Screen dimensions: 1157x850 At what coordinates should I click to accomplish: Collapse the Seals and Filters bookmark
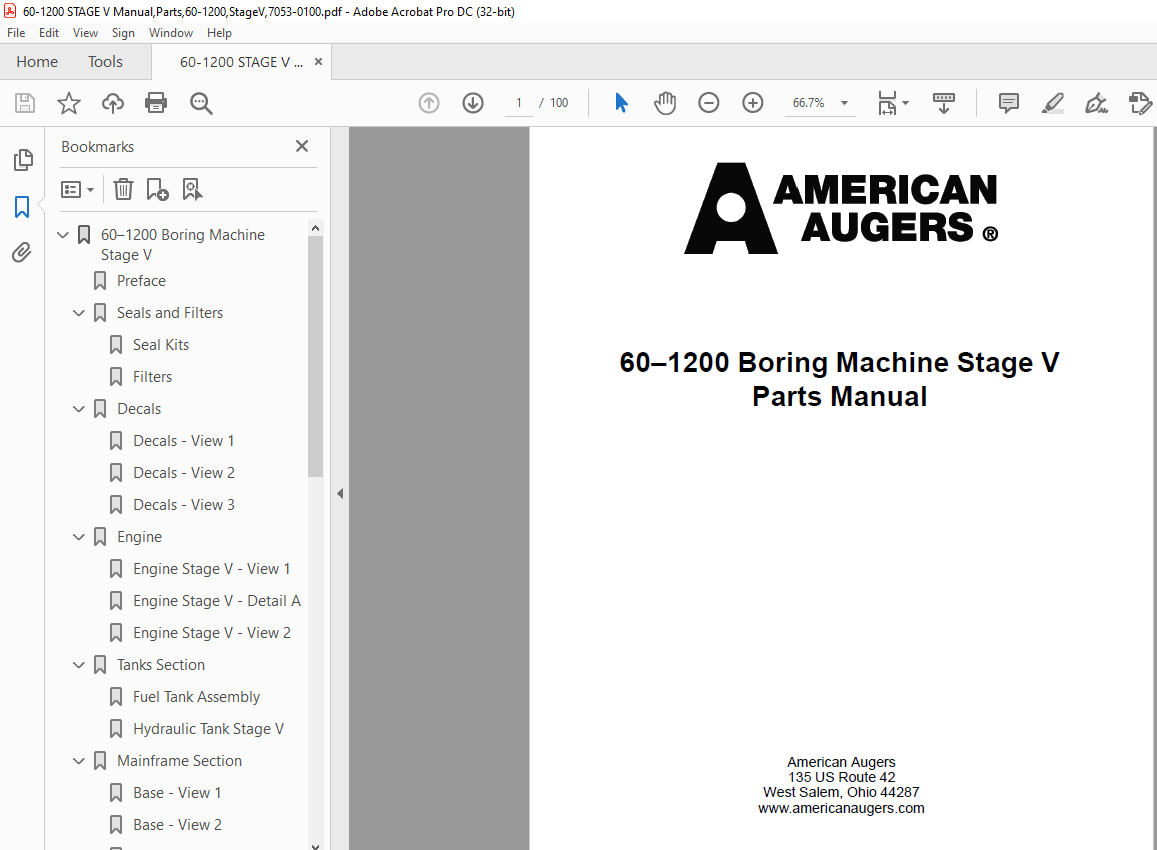tap(79, 313)
